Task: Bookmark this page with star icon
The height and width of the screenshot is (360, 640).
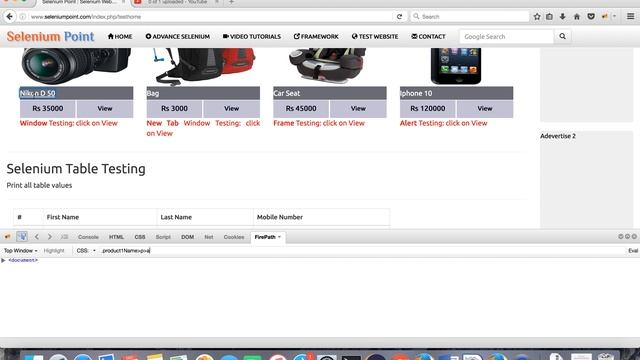Action: pos(537,16)
